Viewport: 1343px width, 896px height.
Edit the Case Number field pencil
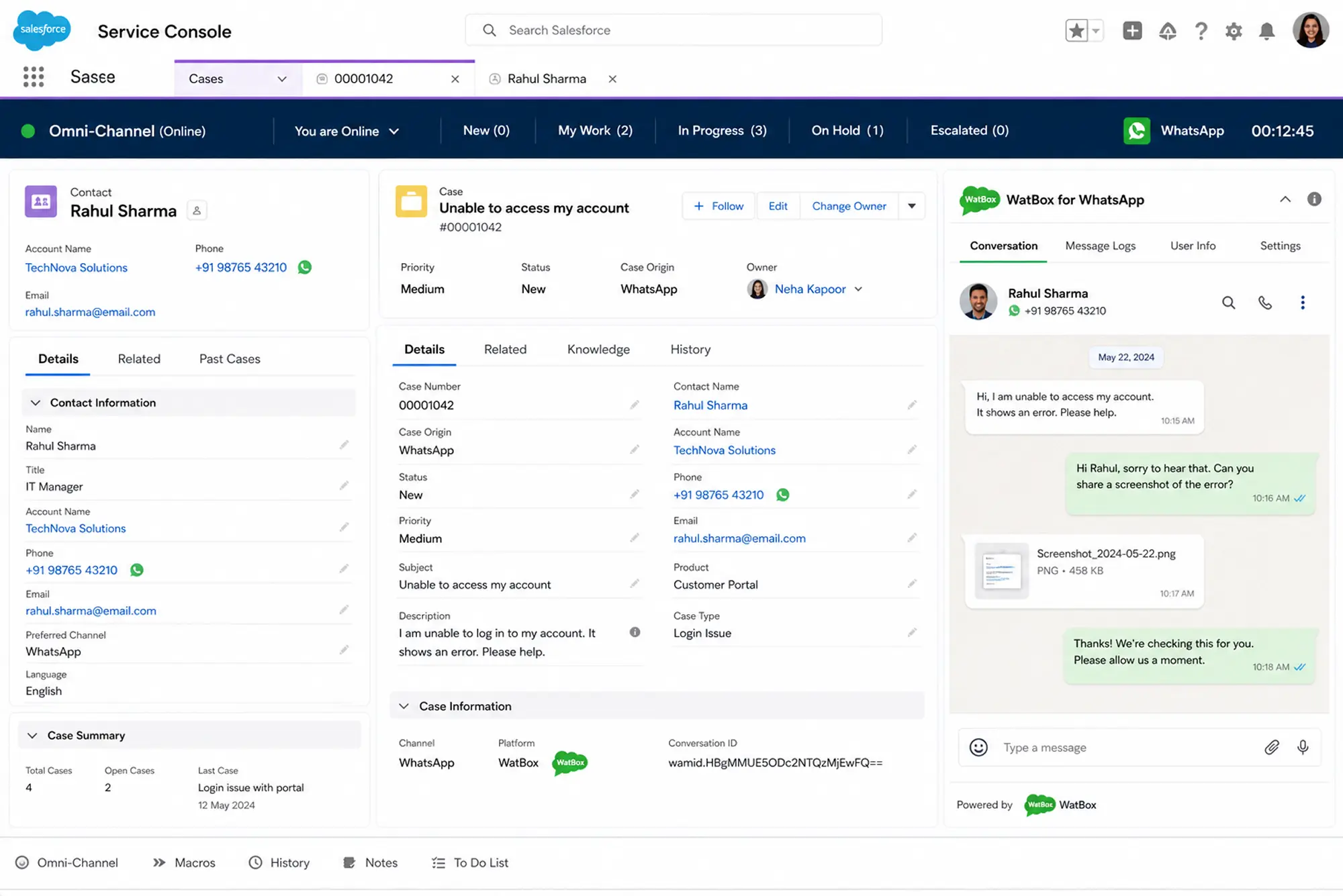coord(635,405)
